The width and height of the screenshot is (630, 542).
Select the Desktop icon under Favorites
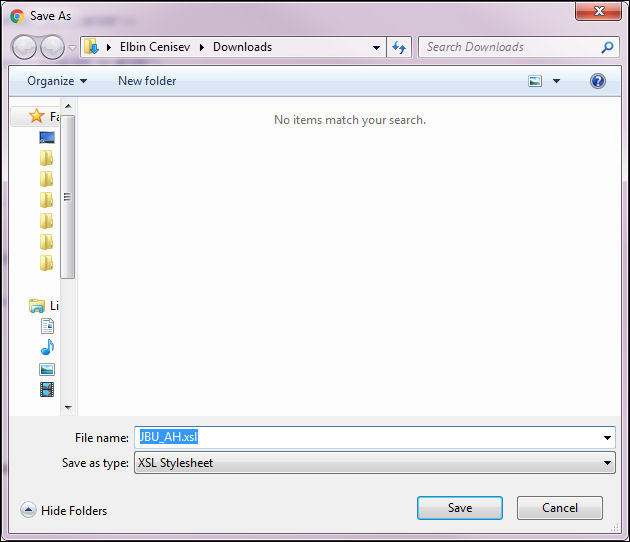47,137
